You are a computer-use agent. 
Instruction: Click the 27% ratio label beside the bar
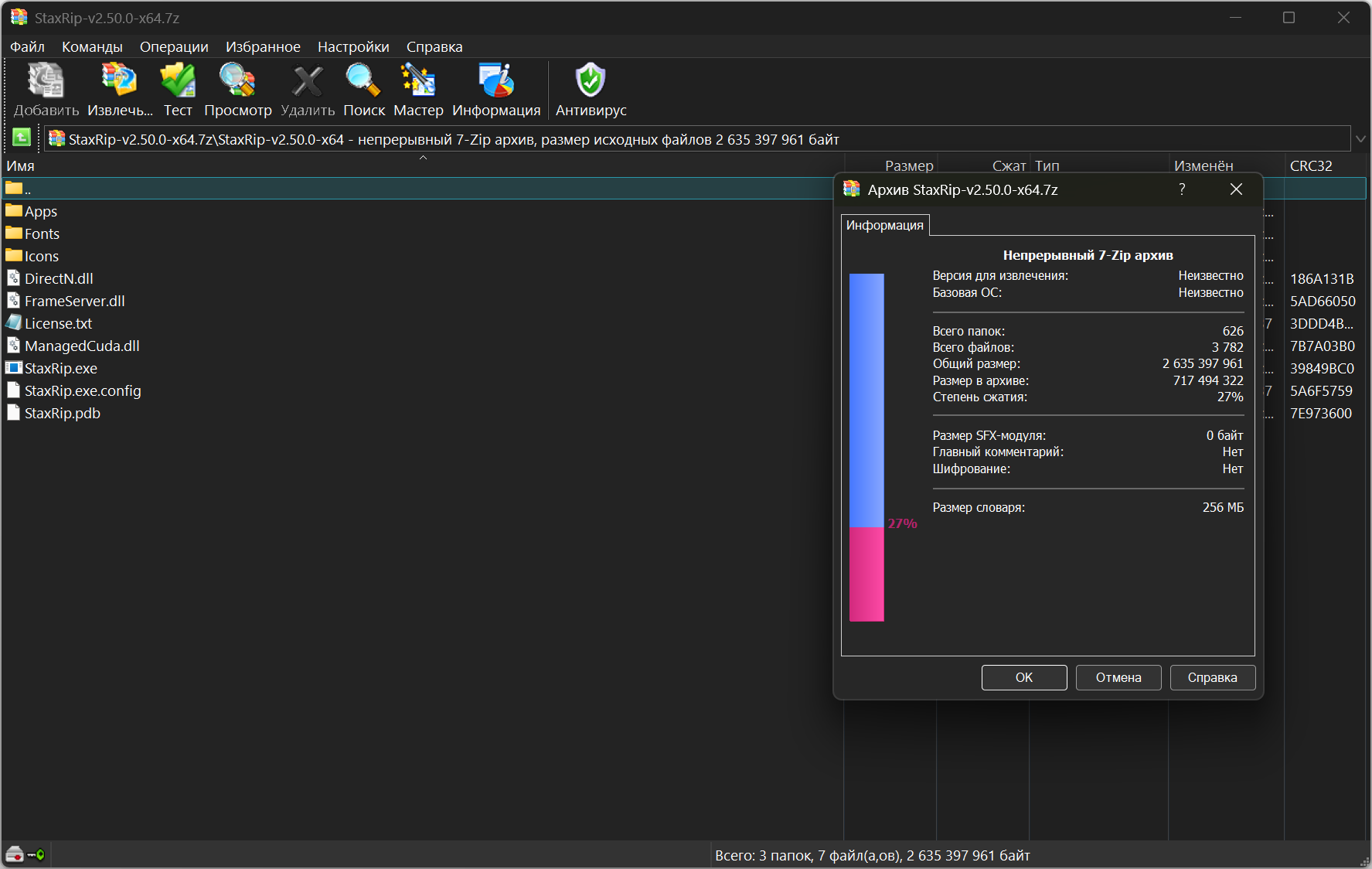coord(902,523)
